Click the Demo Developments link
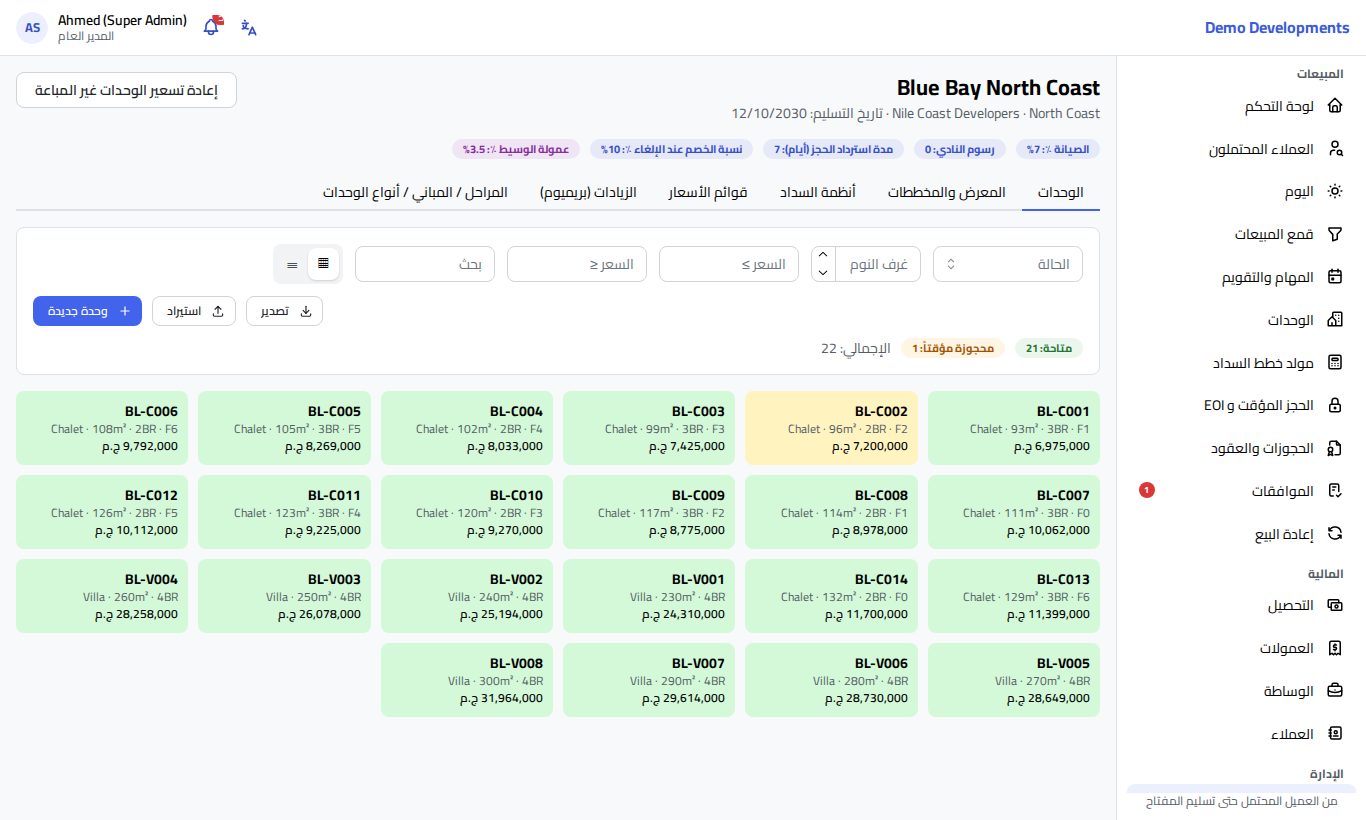Screen dimensions: 1366x820 point(1277,28)
